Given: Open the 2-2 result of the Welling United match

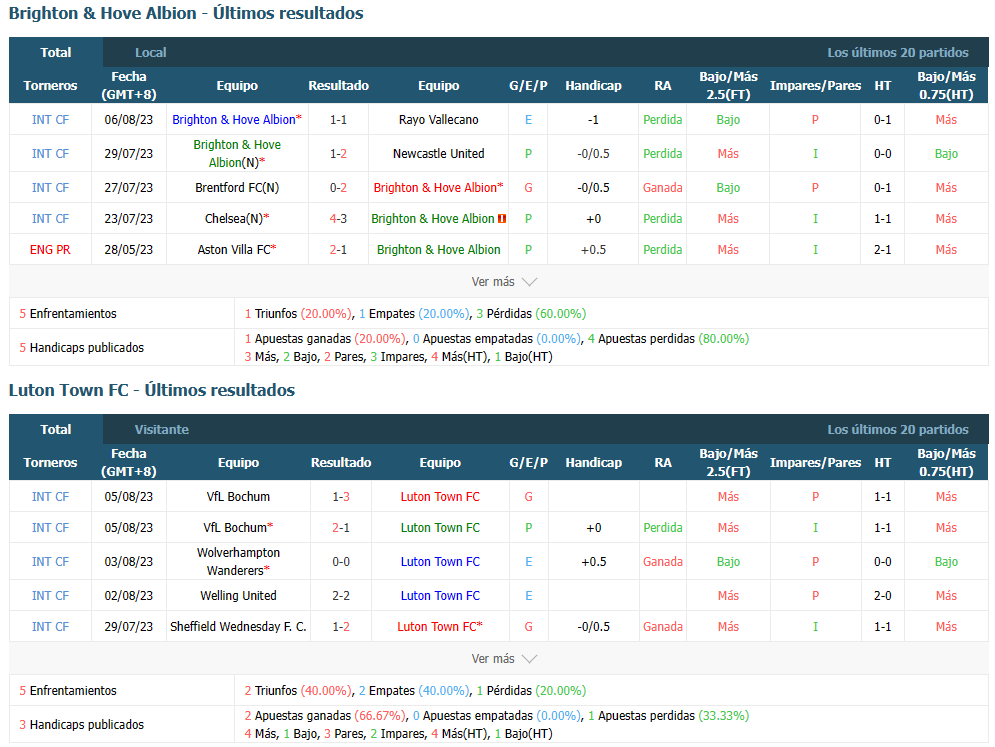Looking at the screenshot, I should tap(341, 596).
